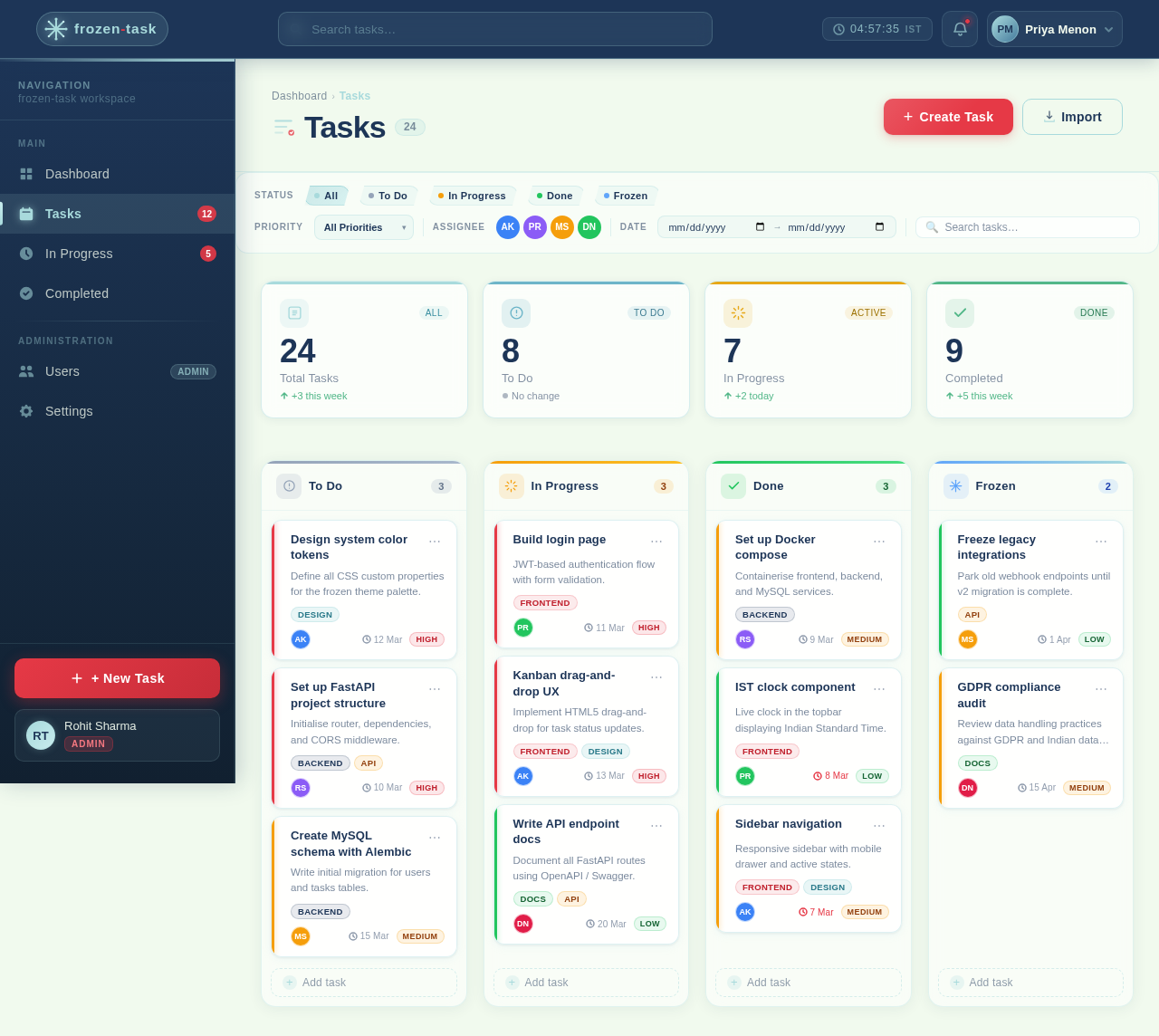Select Dashboard in the breadcrumb trail

pos(299,96)
